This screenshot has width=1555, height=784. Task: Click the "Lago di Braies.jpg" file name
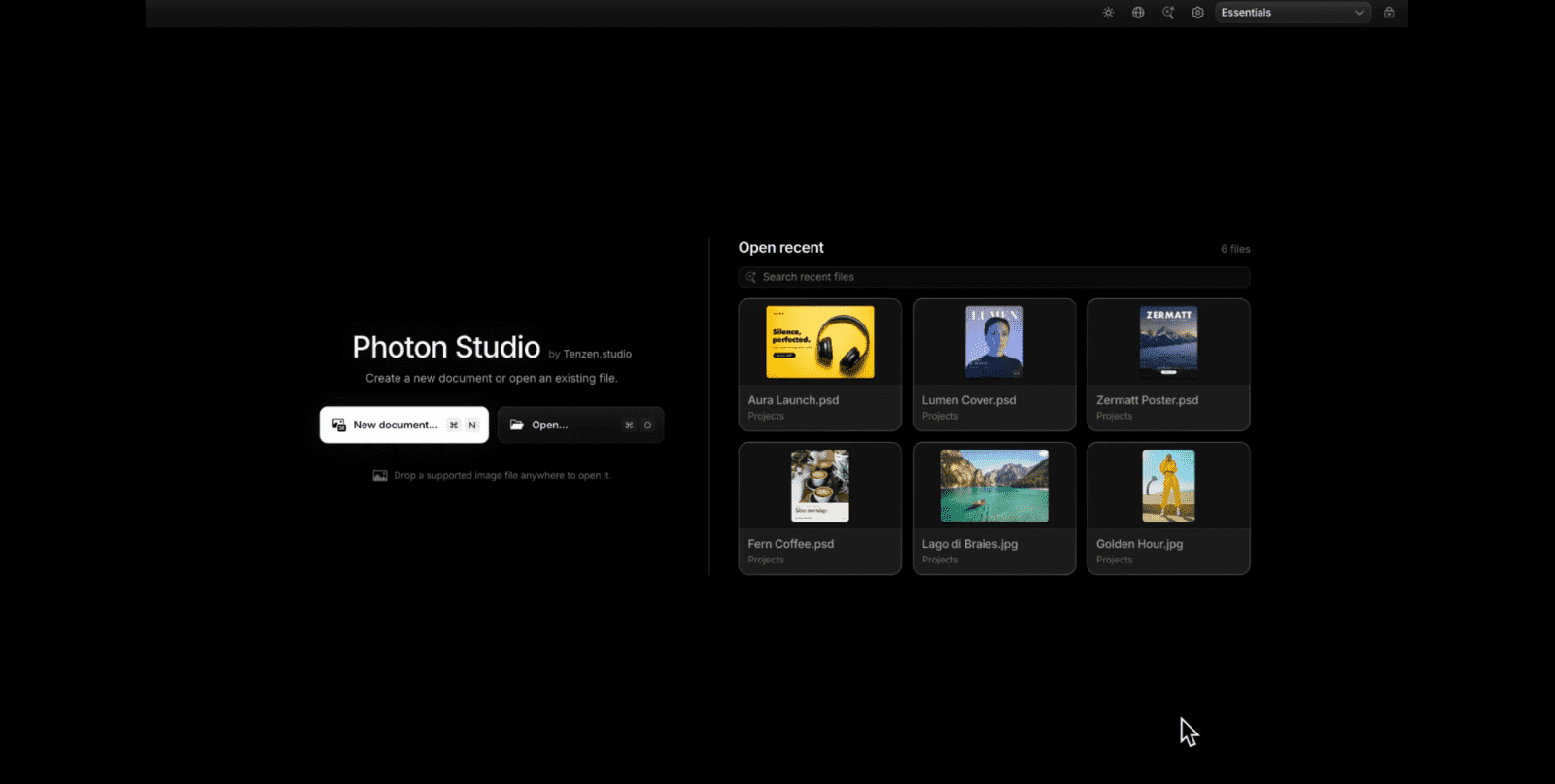tap(969, 544)
